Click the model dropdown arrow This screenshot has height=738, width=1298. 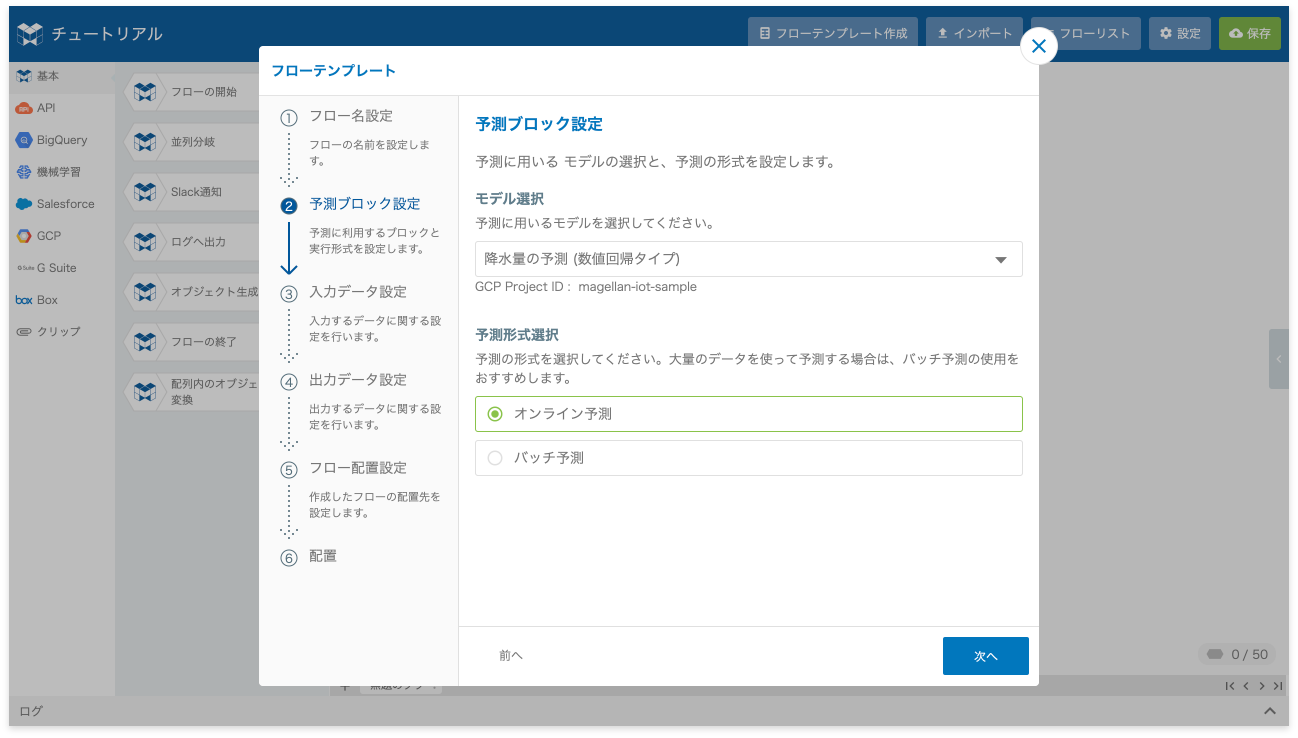click(x=1000, y=260)
